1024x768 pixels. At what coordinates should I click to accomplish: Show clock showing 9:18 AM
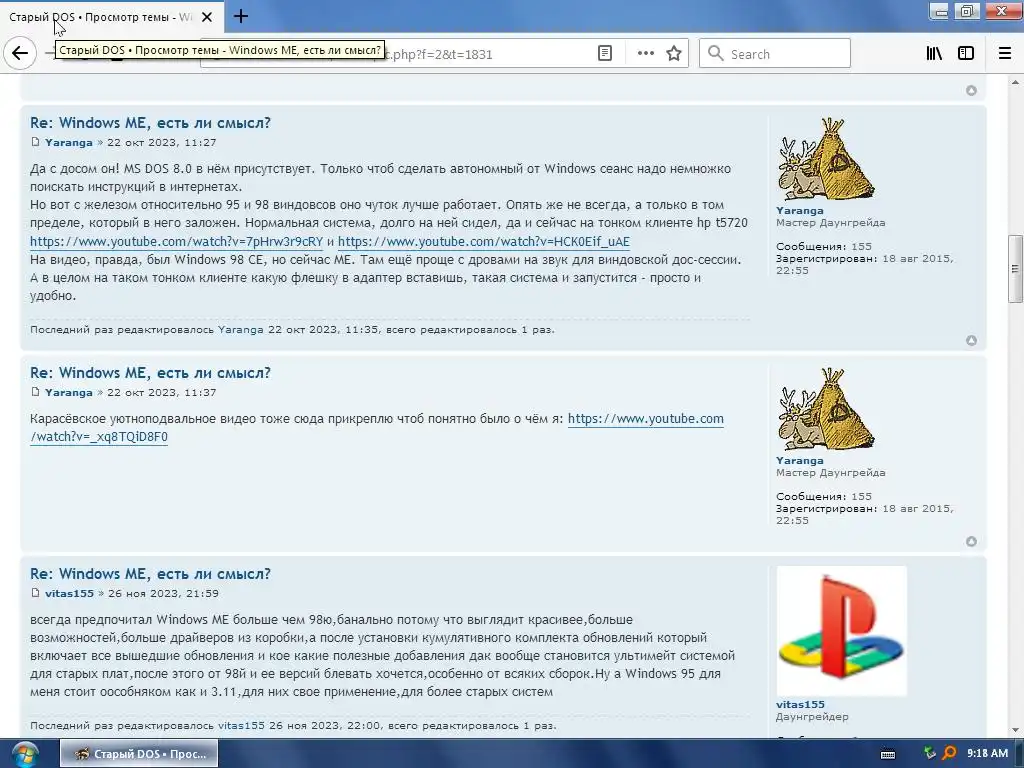tap(987, 754)
